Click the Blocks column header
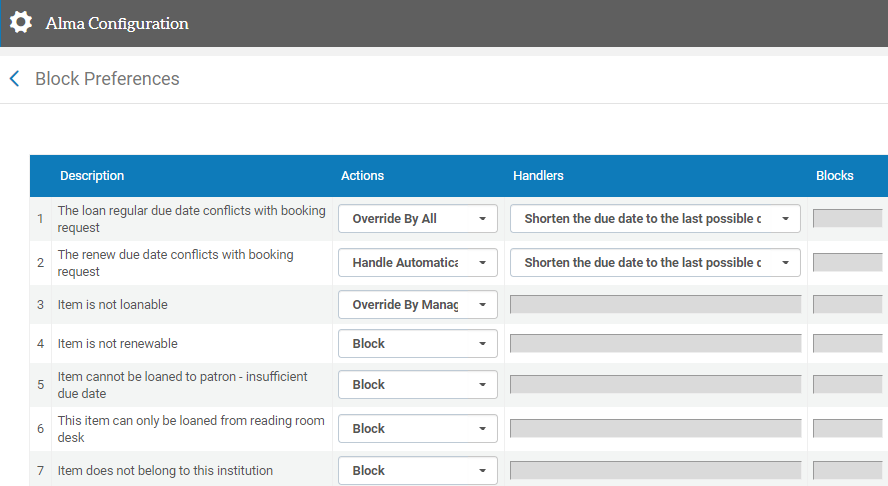 pyautogui.click(x=835, y=176)
